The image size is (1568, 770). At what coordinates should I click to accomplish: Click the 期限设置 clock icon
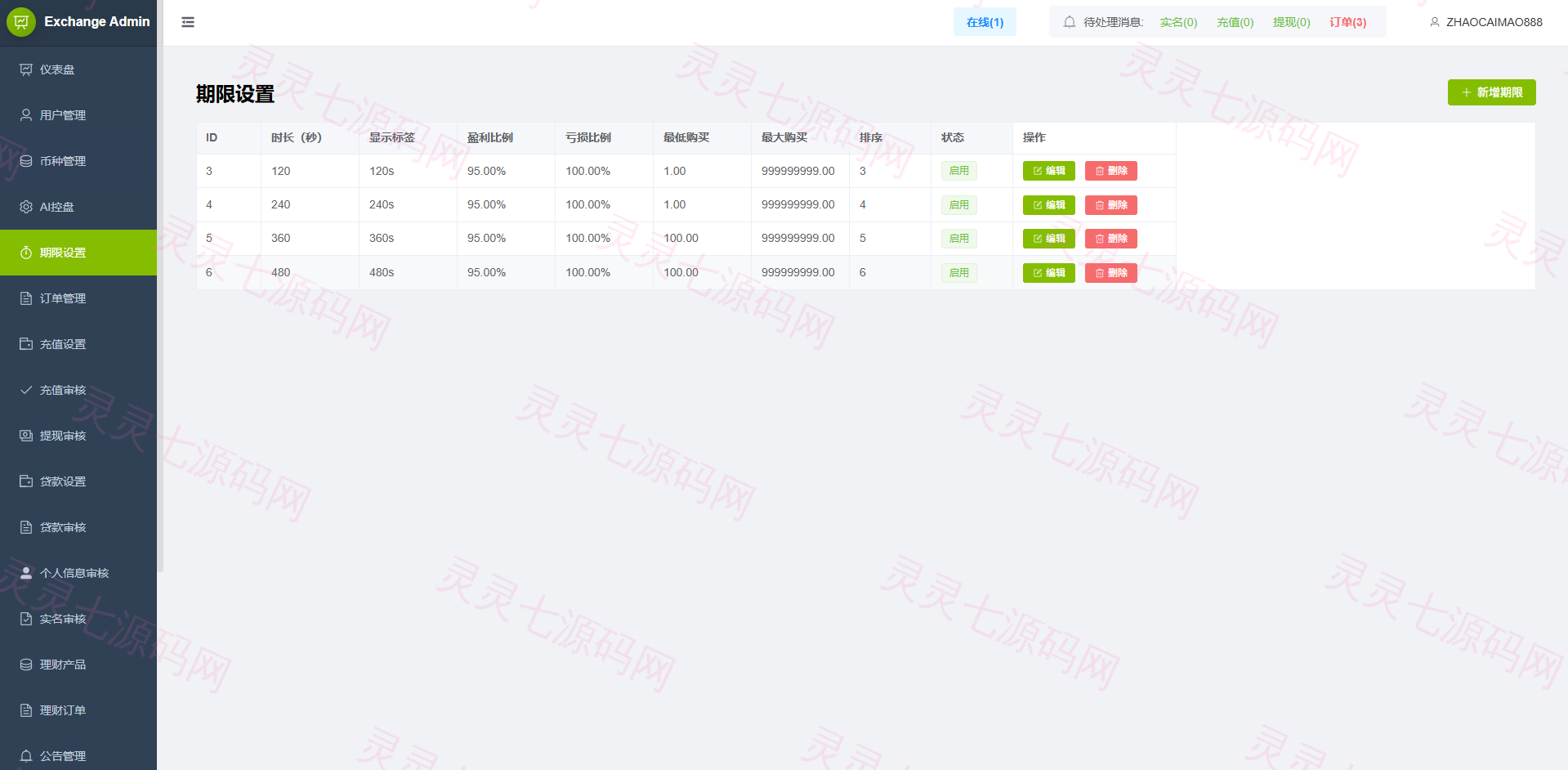26,253
